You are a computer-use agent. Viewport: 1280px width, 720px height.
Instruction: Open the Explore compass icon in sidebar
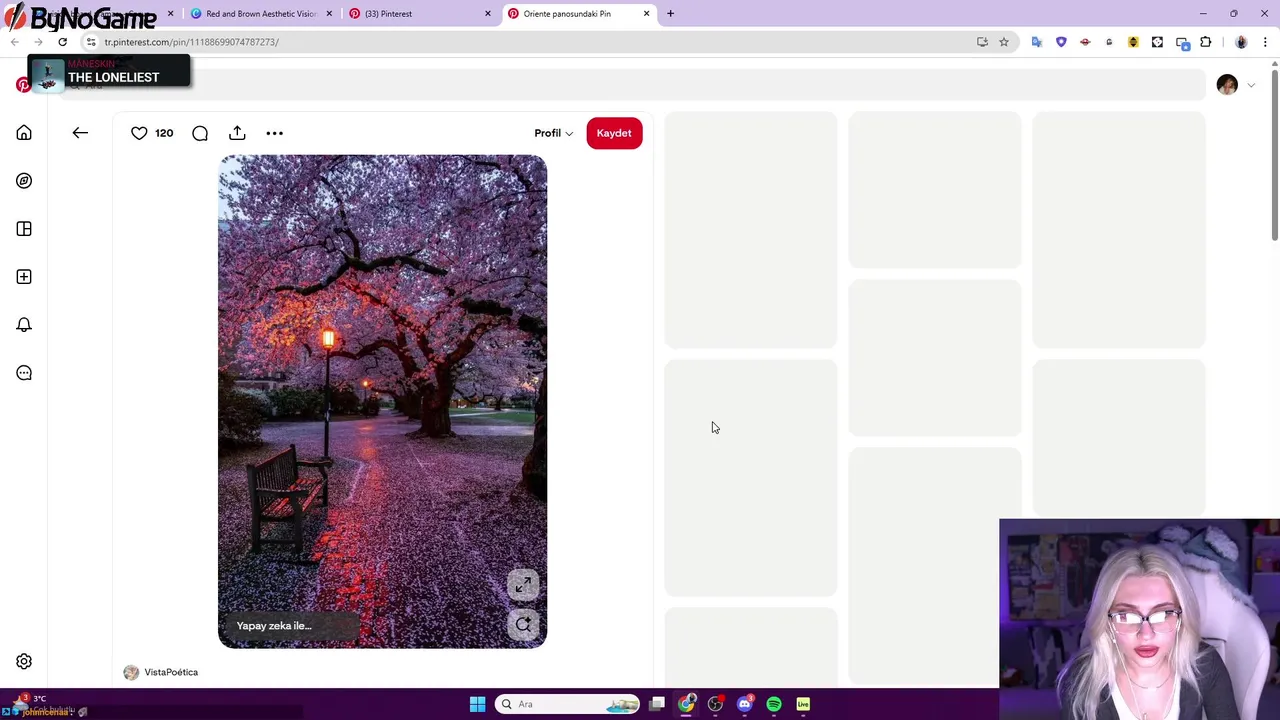click(x=24, y=181)
